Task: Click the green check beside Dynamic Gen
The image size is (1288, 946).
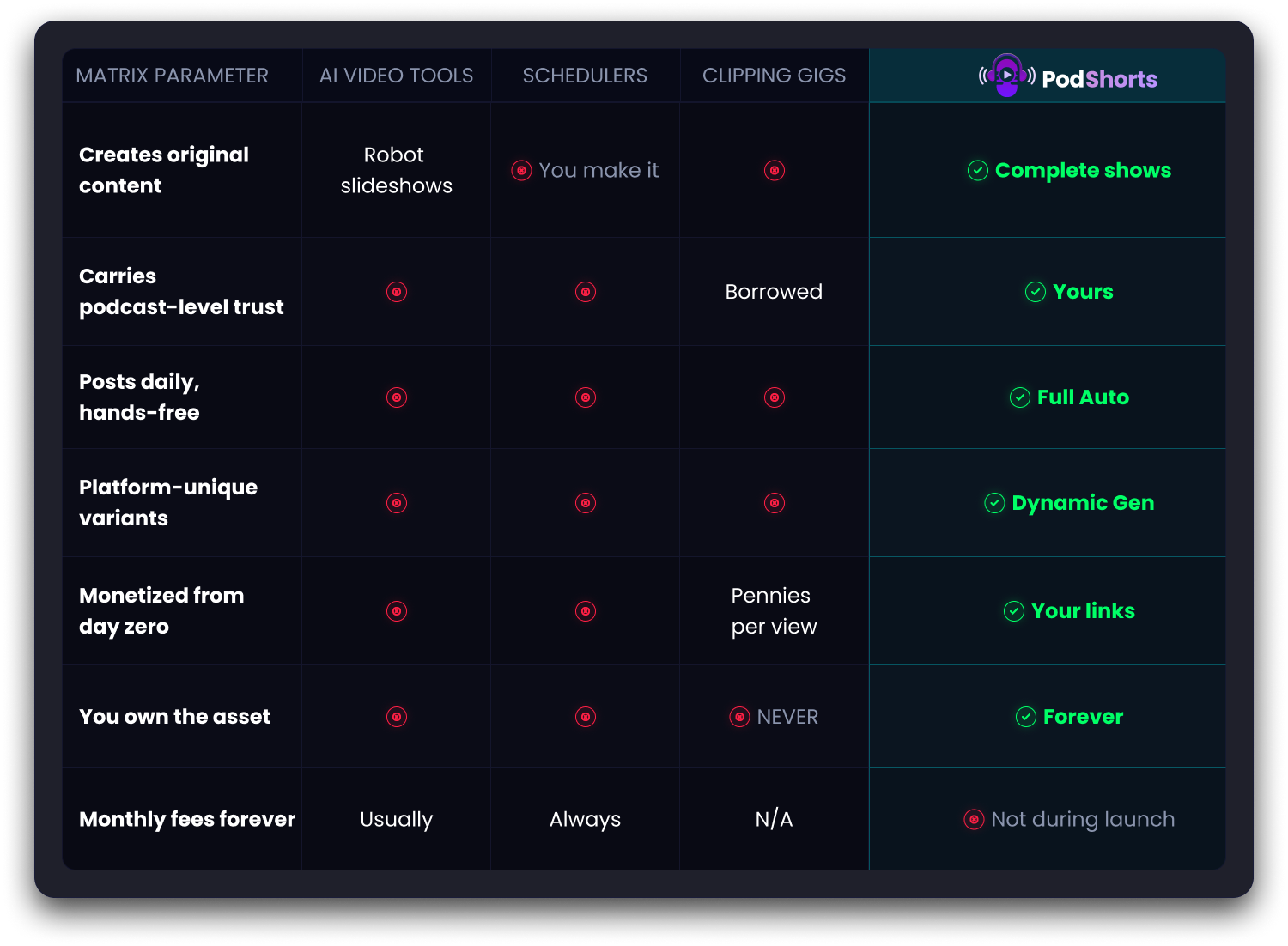Action: pyautogui.click(x=994, y=503)
